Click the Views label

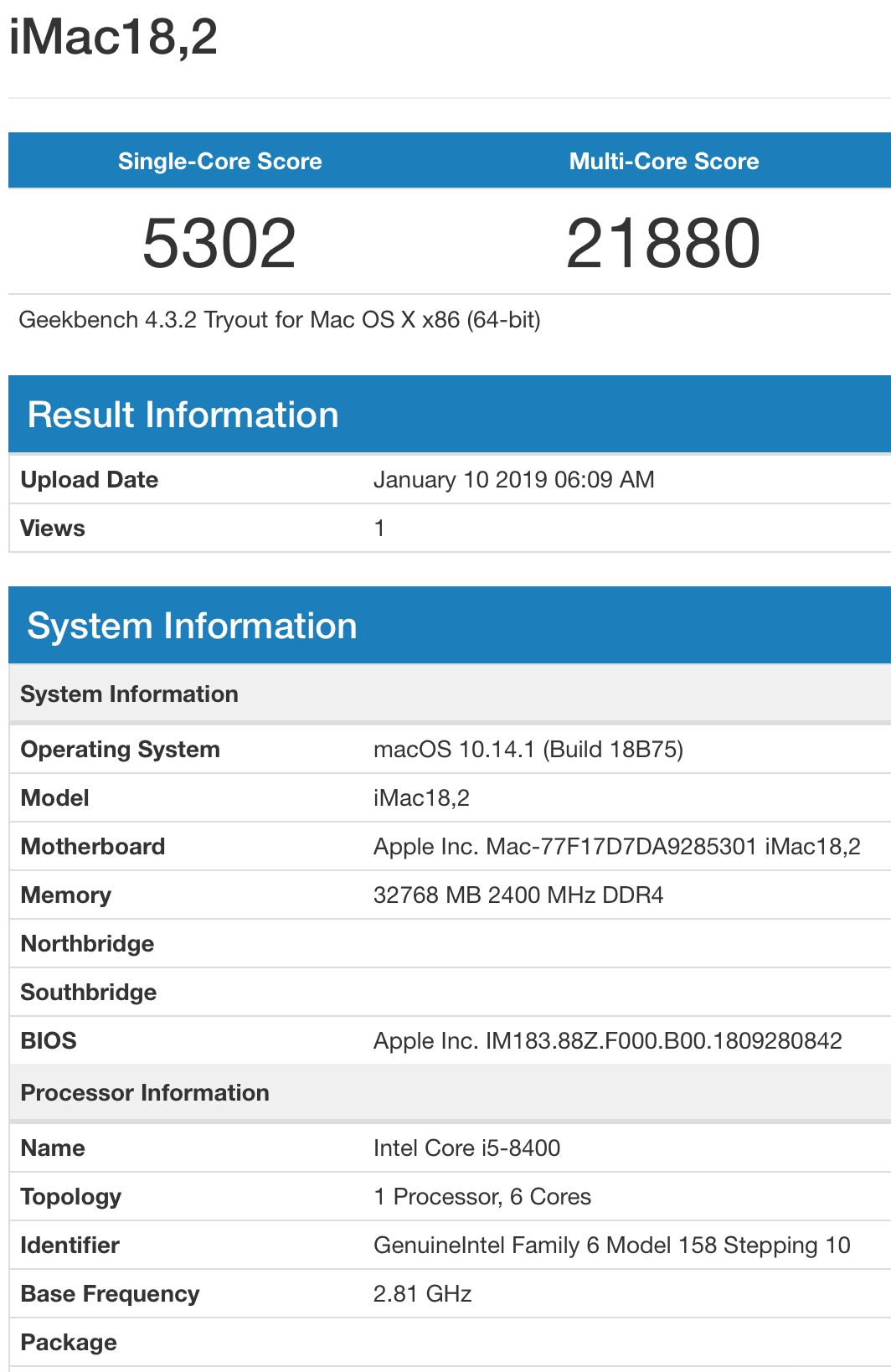click(53, 529)
